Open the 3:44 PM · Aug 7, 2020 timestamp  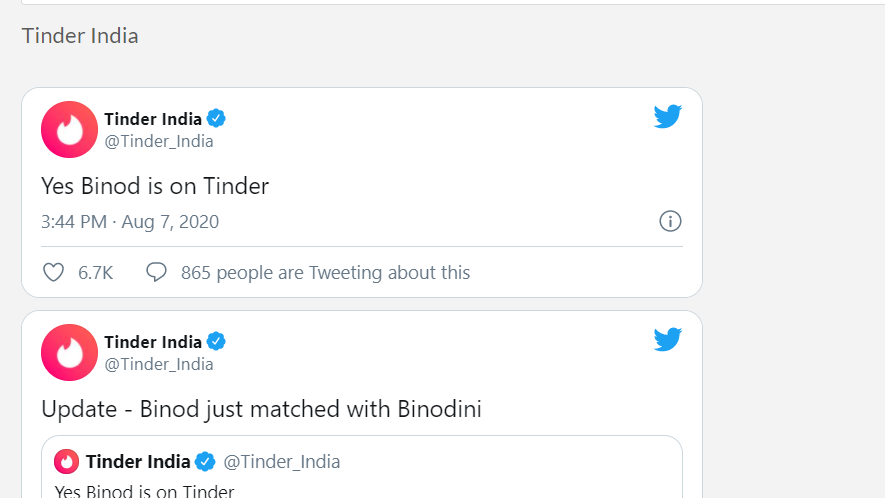tap(130, 222)
